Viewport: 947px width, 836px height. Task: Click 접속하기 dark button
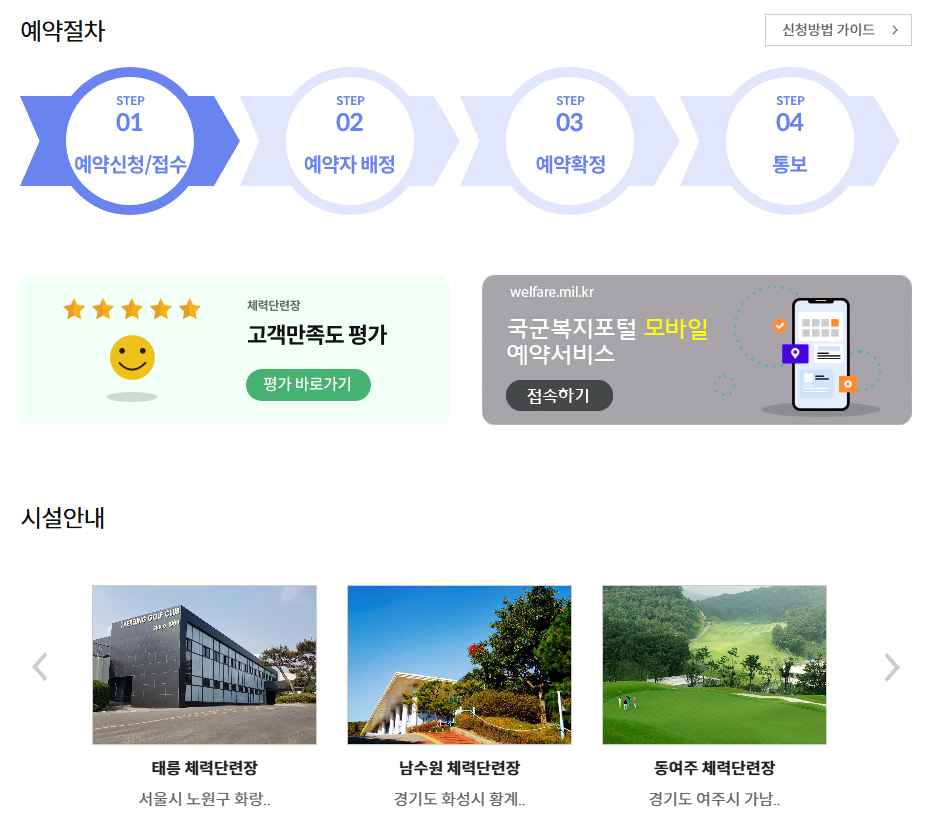(x=559, y=395)
